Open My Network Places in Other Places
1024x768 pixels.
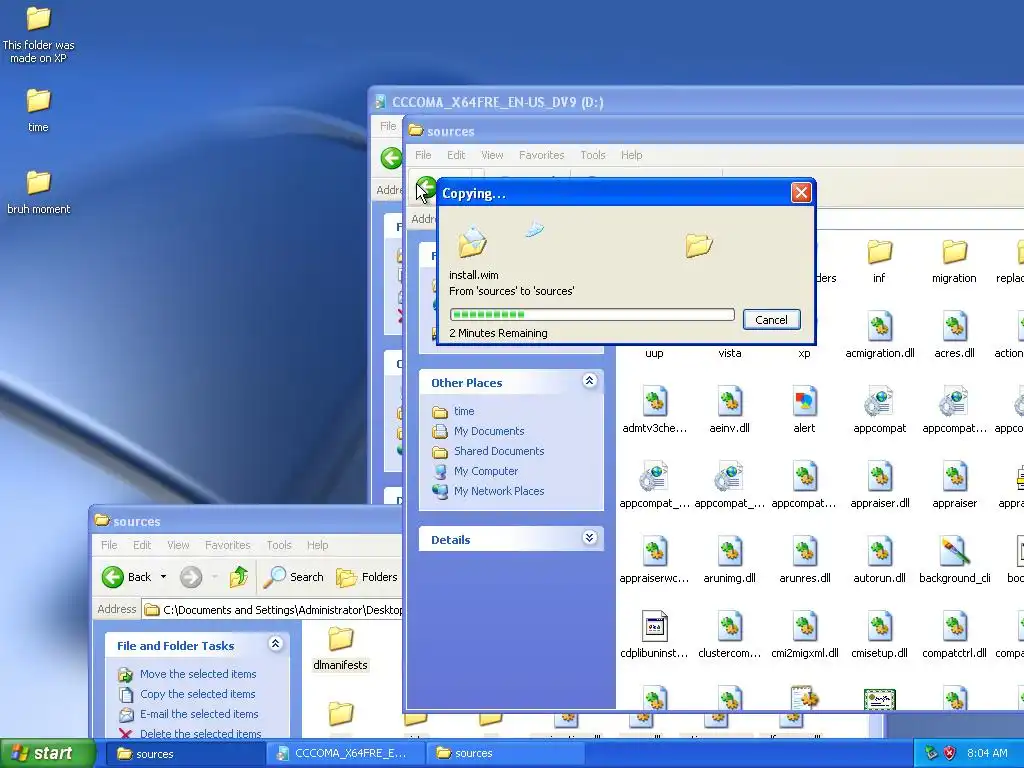pyautogui.click(x=499, y=491)
